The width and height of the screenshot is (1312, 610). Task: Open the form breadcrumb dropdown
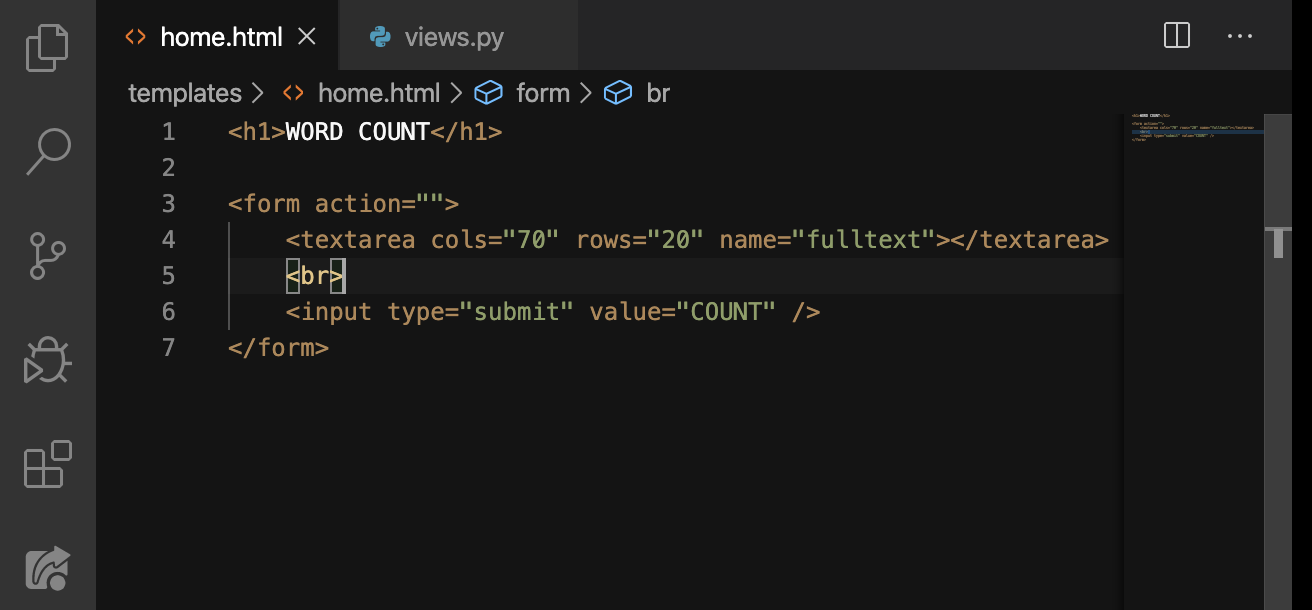click(x=543, y=92)
